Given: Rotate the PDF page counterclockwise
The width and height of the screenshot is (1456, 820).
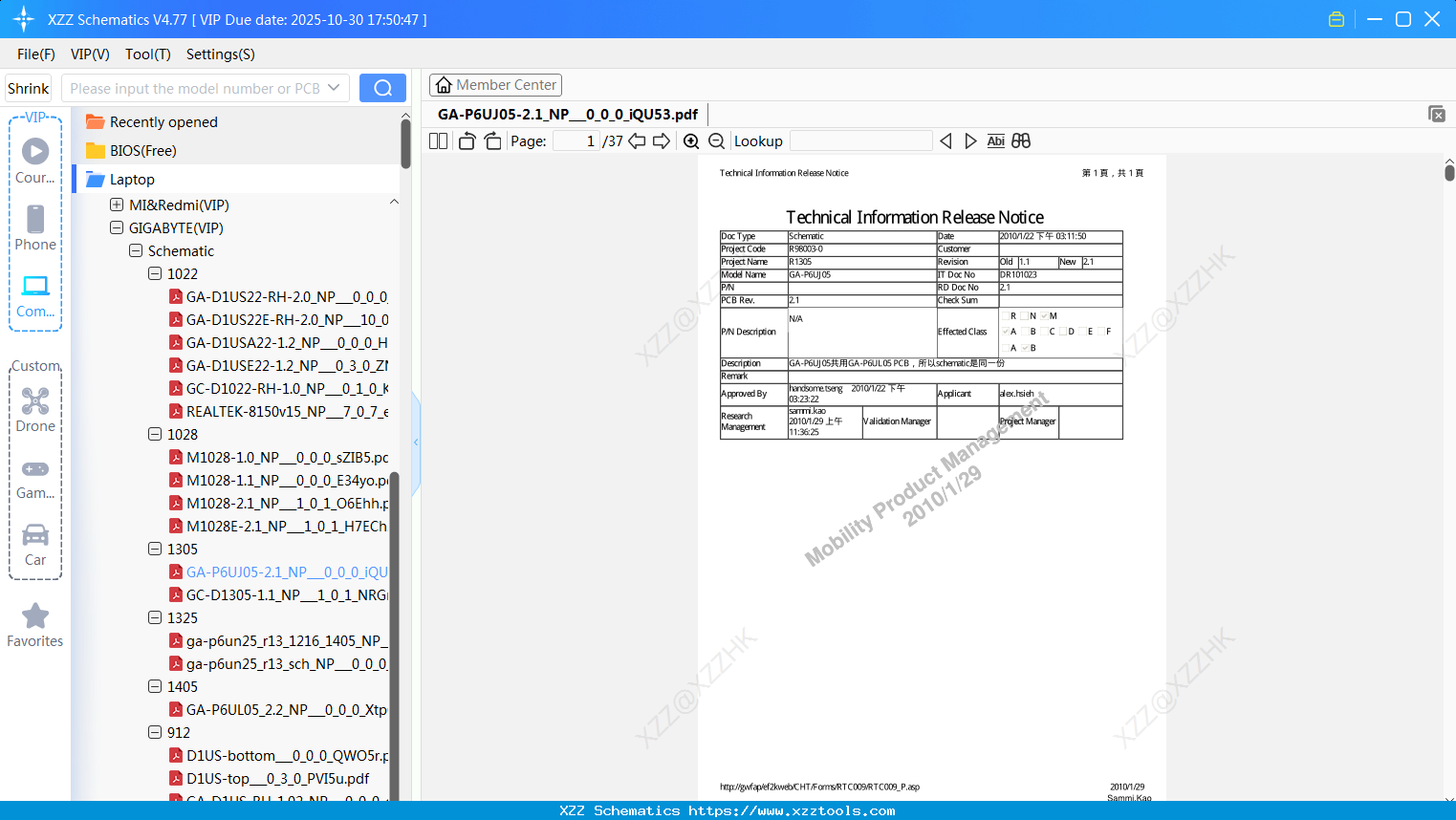Looking at the screenshot, I should coord(467,140).
